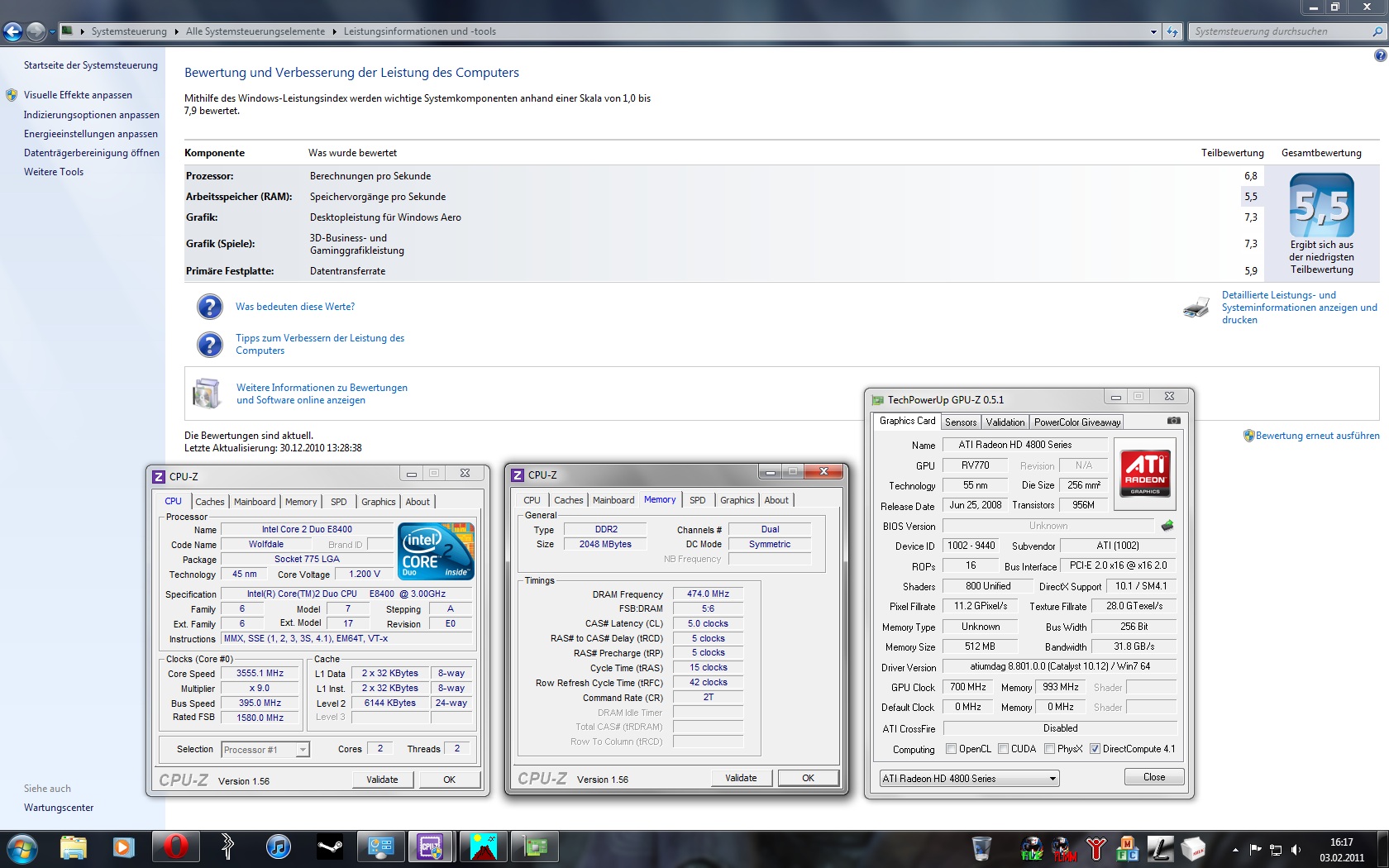Click the GPU-Z screenshot camera icon

1173,421
